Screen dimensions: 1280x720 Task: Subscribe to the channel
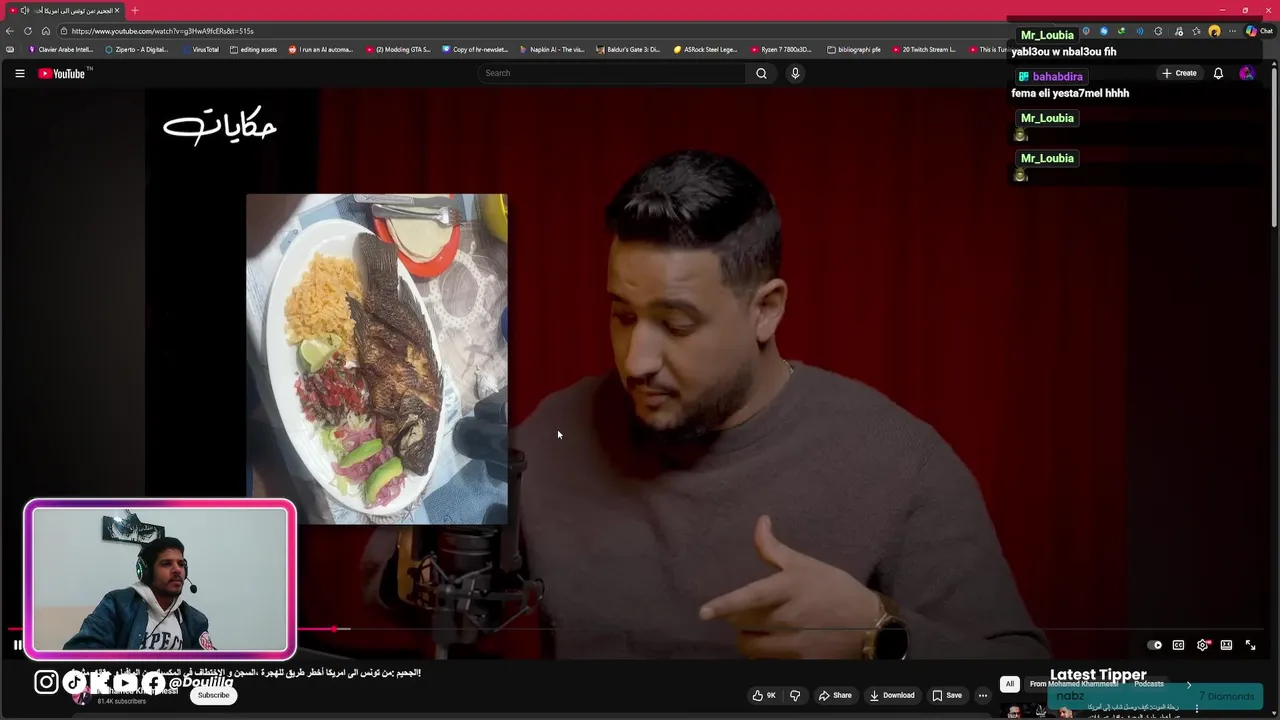213,695
